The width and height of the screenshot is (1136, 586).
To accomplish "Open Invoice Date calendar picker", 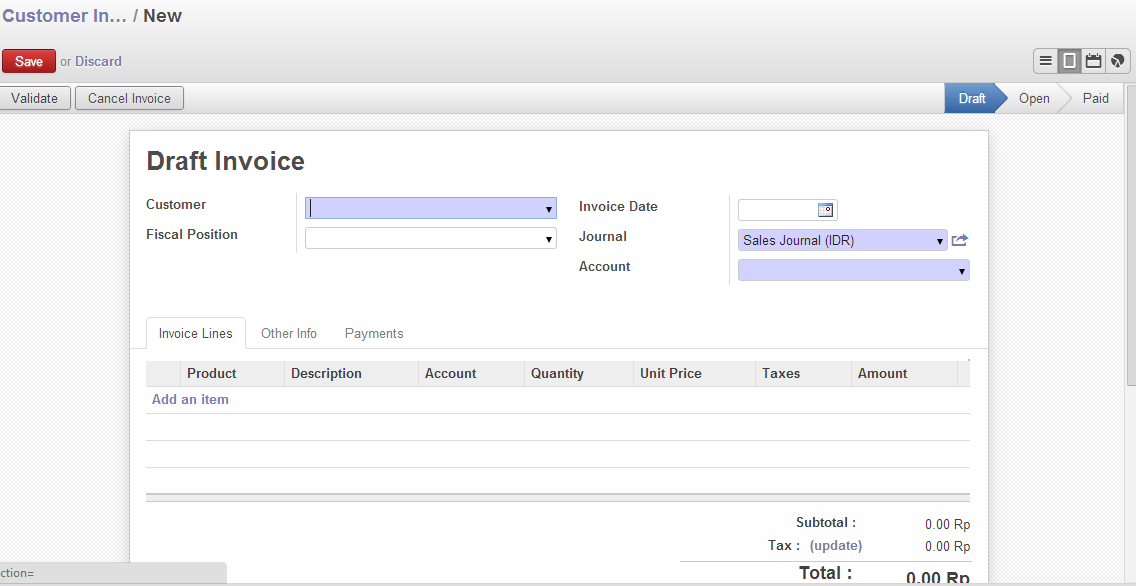I will tap(825, 210).
